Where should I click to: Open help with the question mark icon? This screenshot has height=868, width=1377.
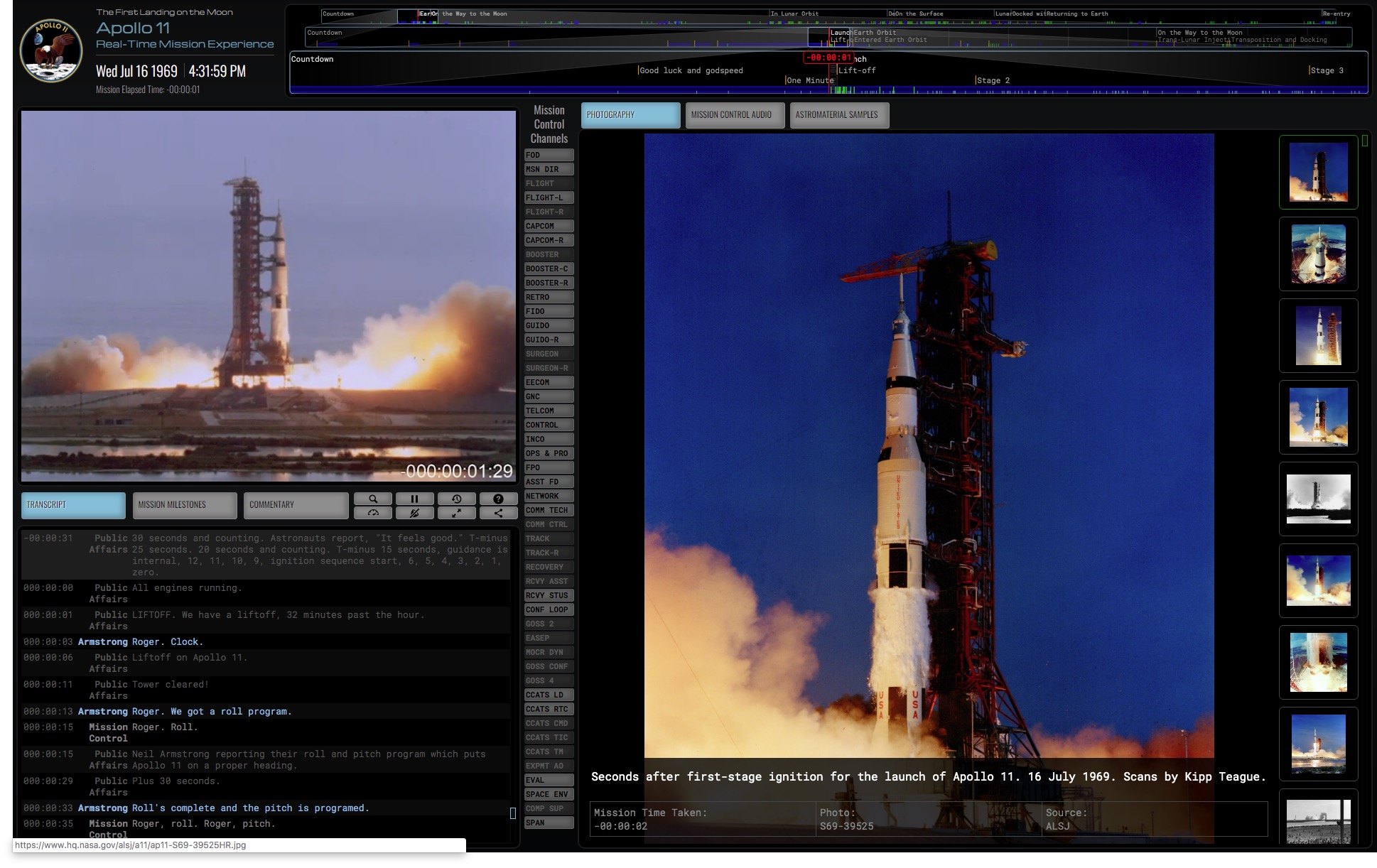click(498, 499)
